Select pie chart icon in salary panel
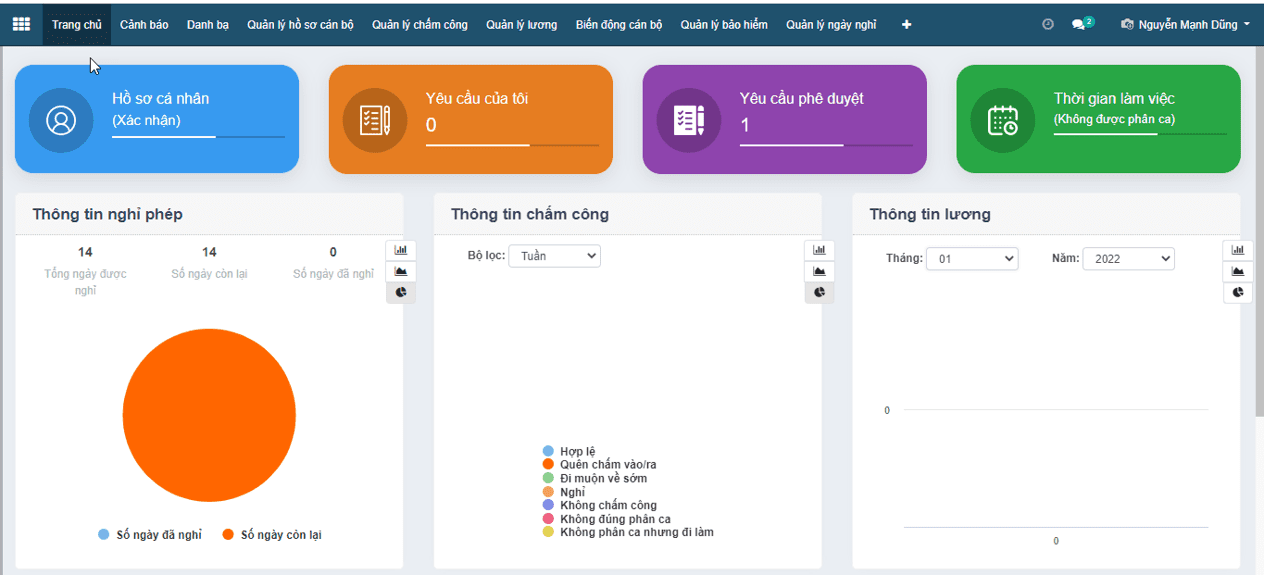1264x575 pixels. click(x=1237, y=292)
